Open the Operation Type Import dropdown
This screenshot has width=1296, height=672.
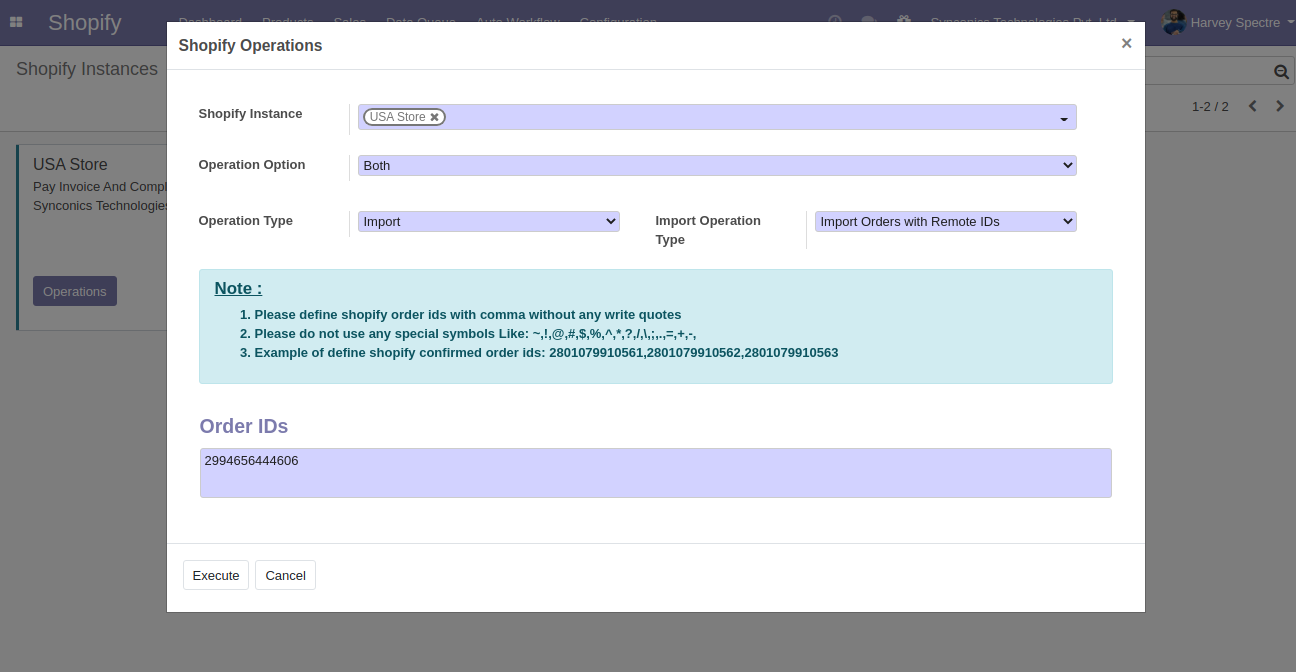click(489, 222)
